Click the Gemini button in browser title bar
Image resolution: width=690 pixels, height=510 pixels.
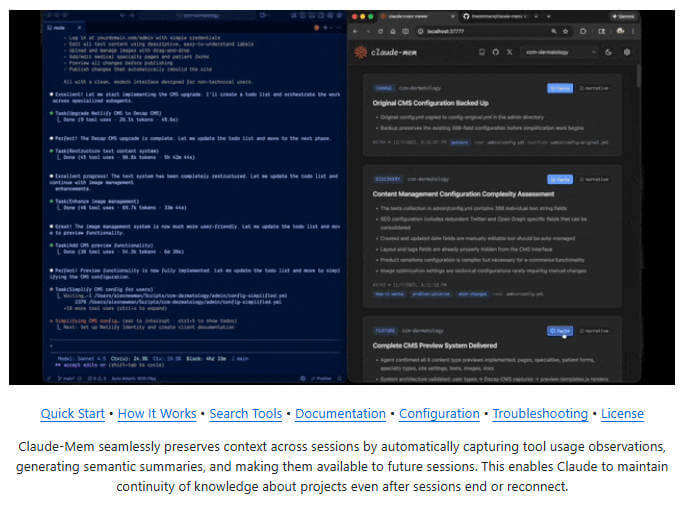[x=624, y=16]
